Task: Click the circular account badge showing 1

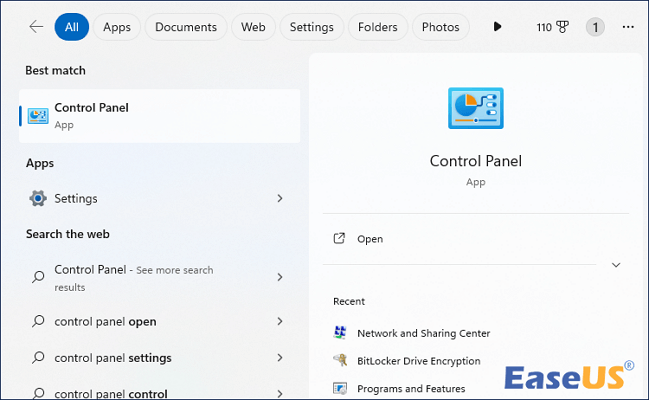Action: click(595, 27)
